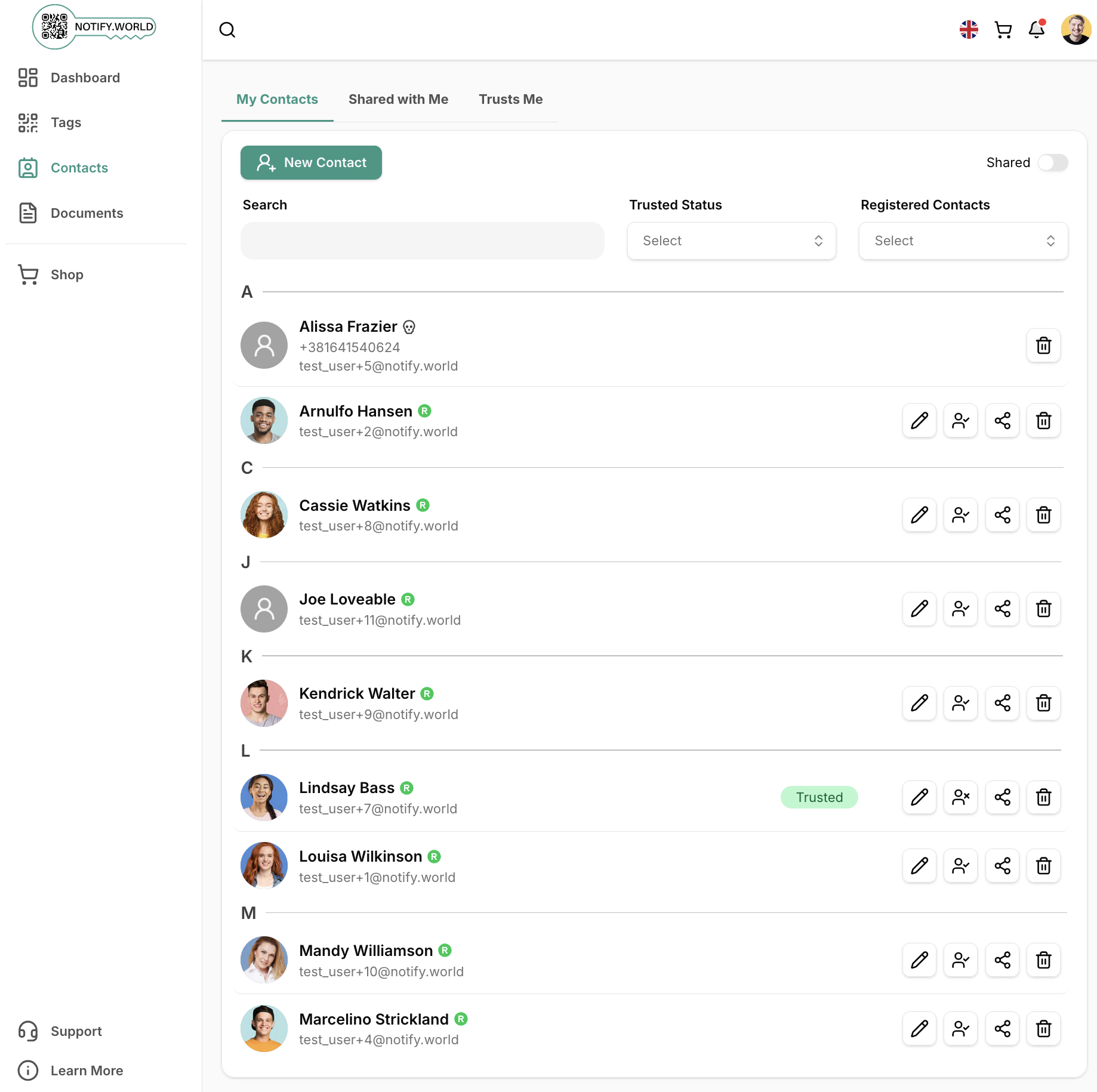Delete Alissa Frazier using the trash icon
Image resolution: width=1097 pixels, height=1092 pixels.
click(1043, 346)
